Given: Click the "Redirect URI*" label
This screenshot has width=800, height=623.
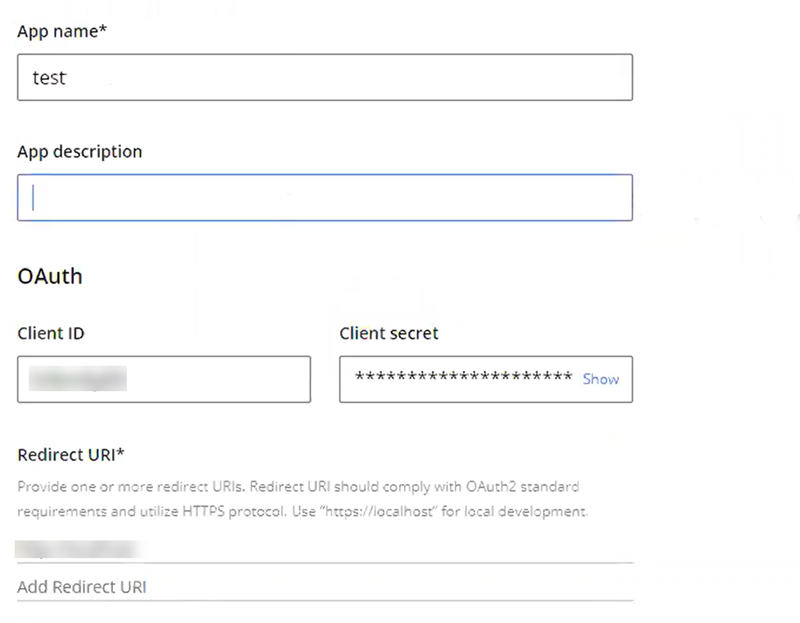Looking at the screenshot, I should point(71,454).
